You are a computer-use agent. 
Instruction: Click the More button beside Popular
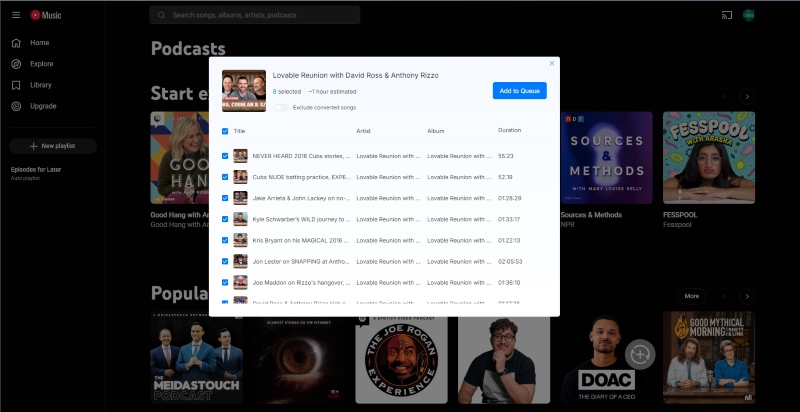tap(691, 296)
